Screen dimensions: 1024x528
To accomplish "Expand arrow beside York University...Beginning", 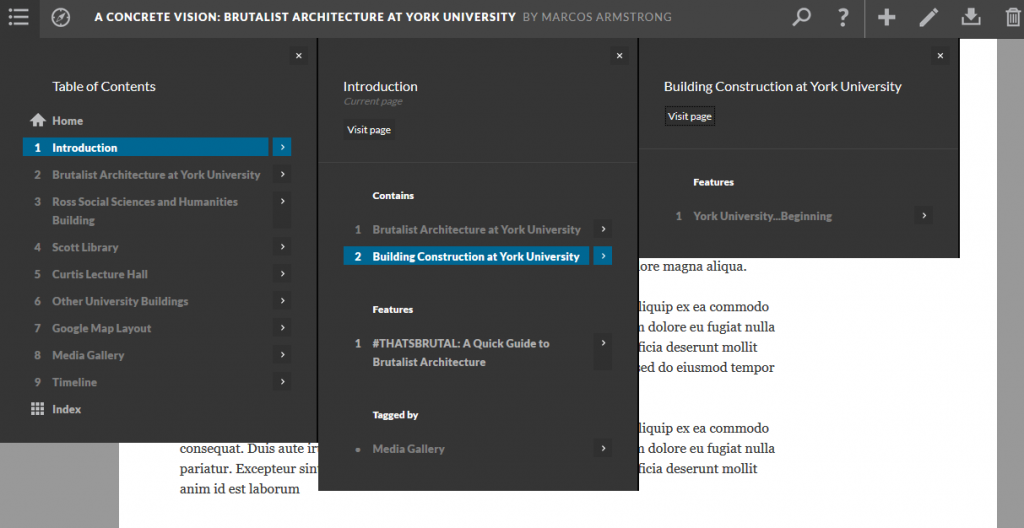I will [x=923, y=216].
